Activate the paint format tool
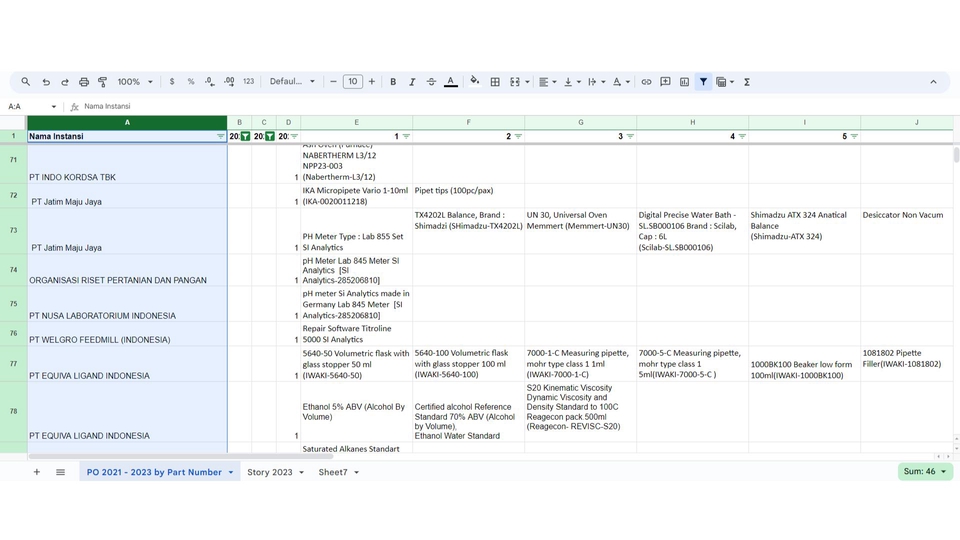 [x=103, y=81]
